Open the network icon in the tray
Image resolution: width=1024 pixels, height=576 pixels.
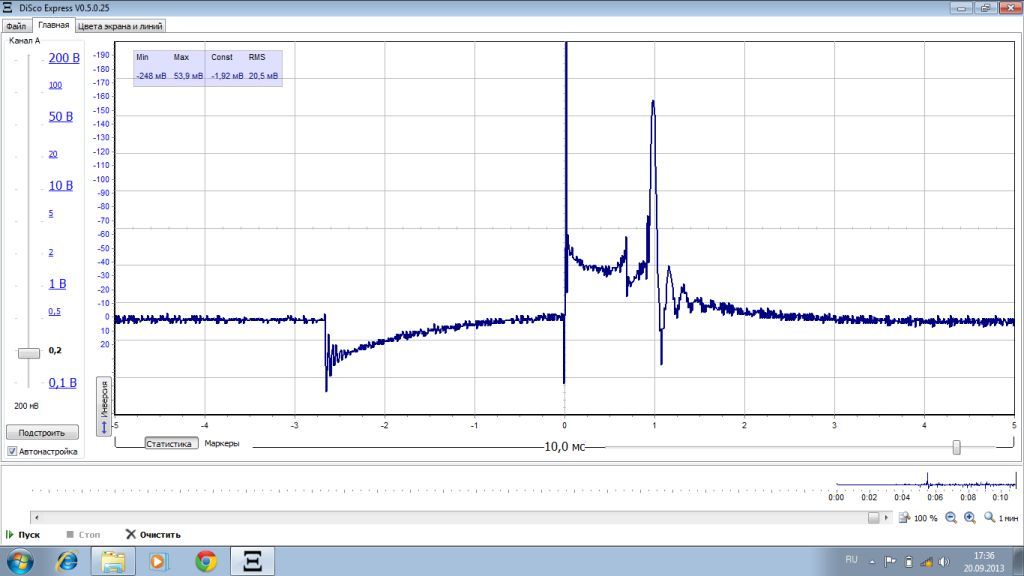tap(926, 562)
